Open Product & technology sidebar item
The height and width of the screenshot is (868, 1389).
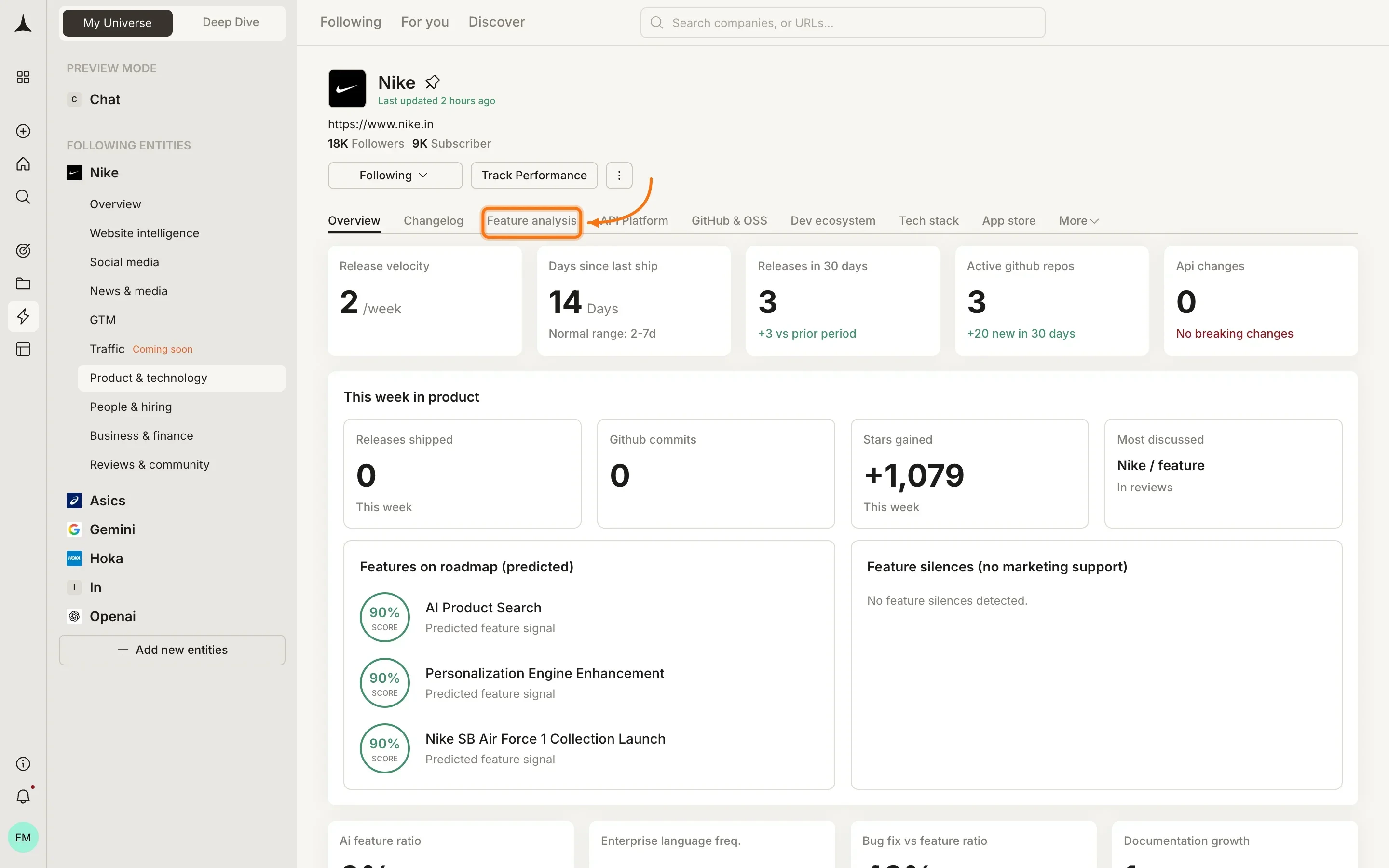point(181,378)
